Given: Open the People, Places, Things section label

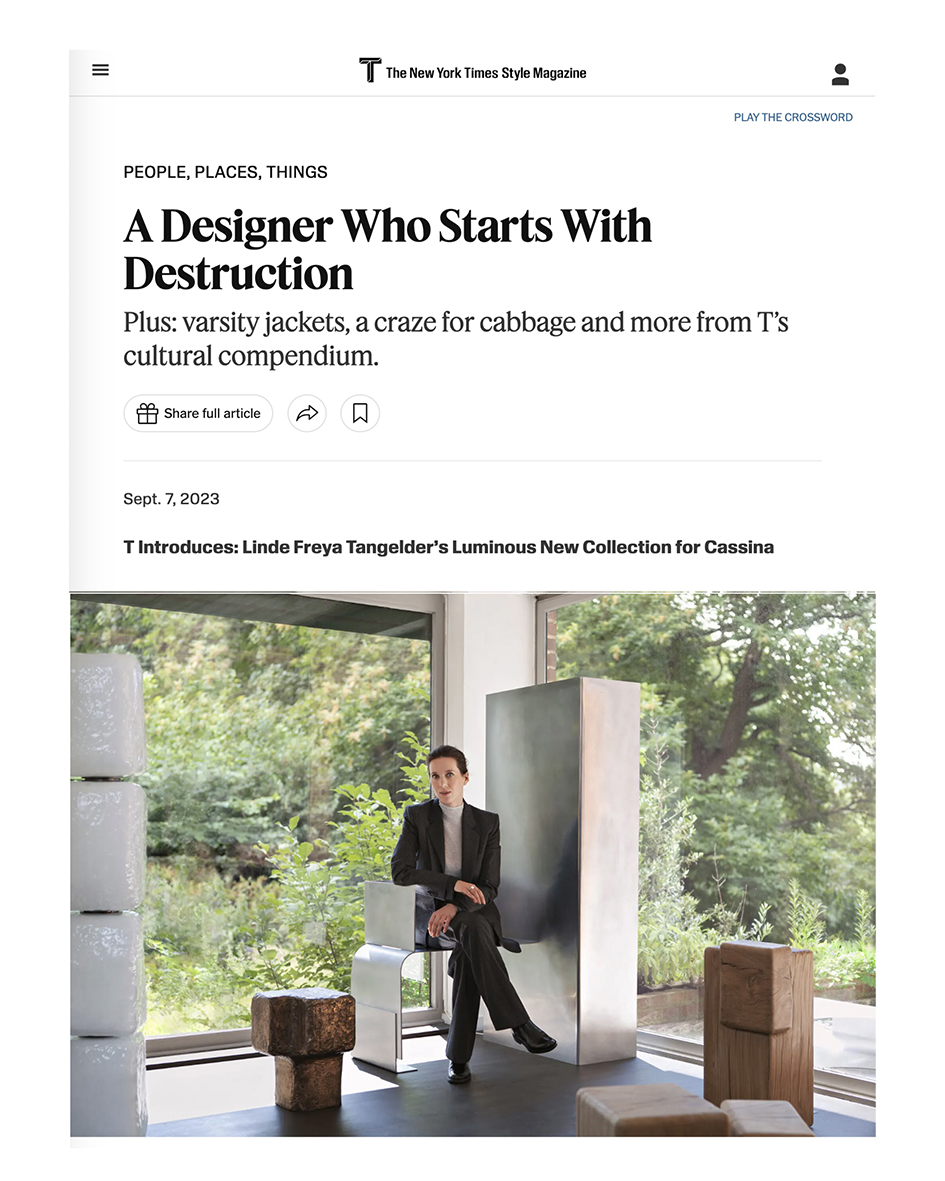Looking at the screenshot, I should (225, 172).
